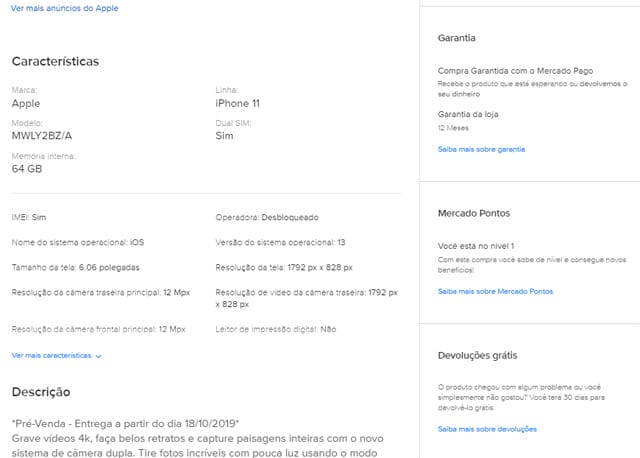Open 'Saiba mais sobre Mercado Pontos' link
Viewport: 640px width, 458px height.
(x=495, y=291)
